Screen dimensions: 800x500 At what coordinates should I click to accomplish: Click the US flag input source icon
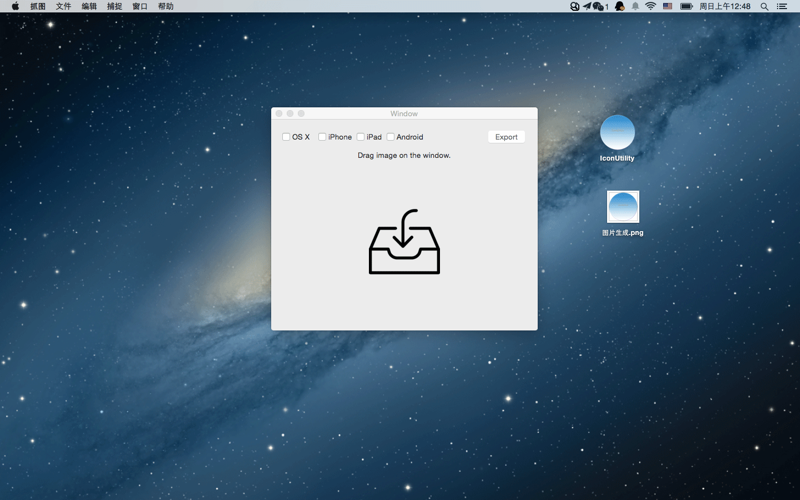pos(667,6)
